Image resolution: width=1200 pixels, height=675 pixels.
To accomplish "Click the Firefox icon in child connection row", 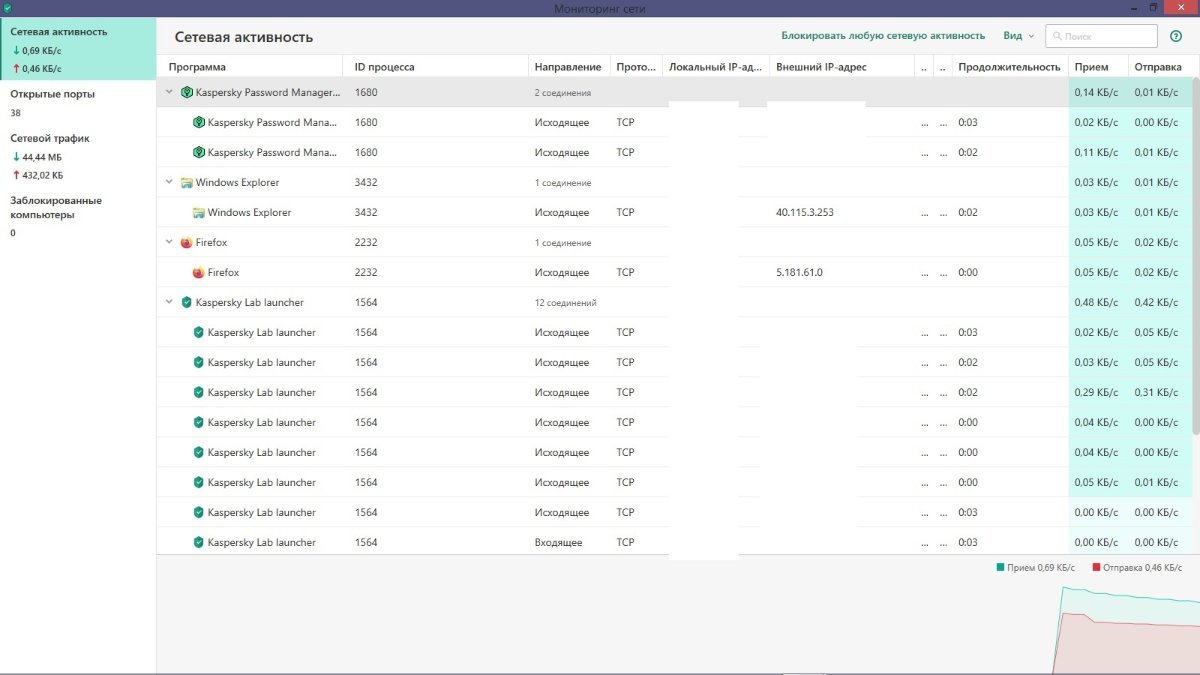I will tap(198, 272).
